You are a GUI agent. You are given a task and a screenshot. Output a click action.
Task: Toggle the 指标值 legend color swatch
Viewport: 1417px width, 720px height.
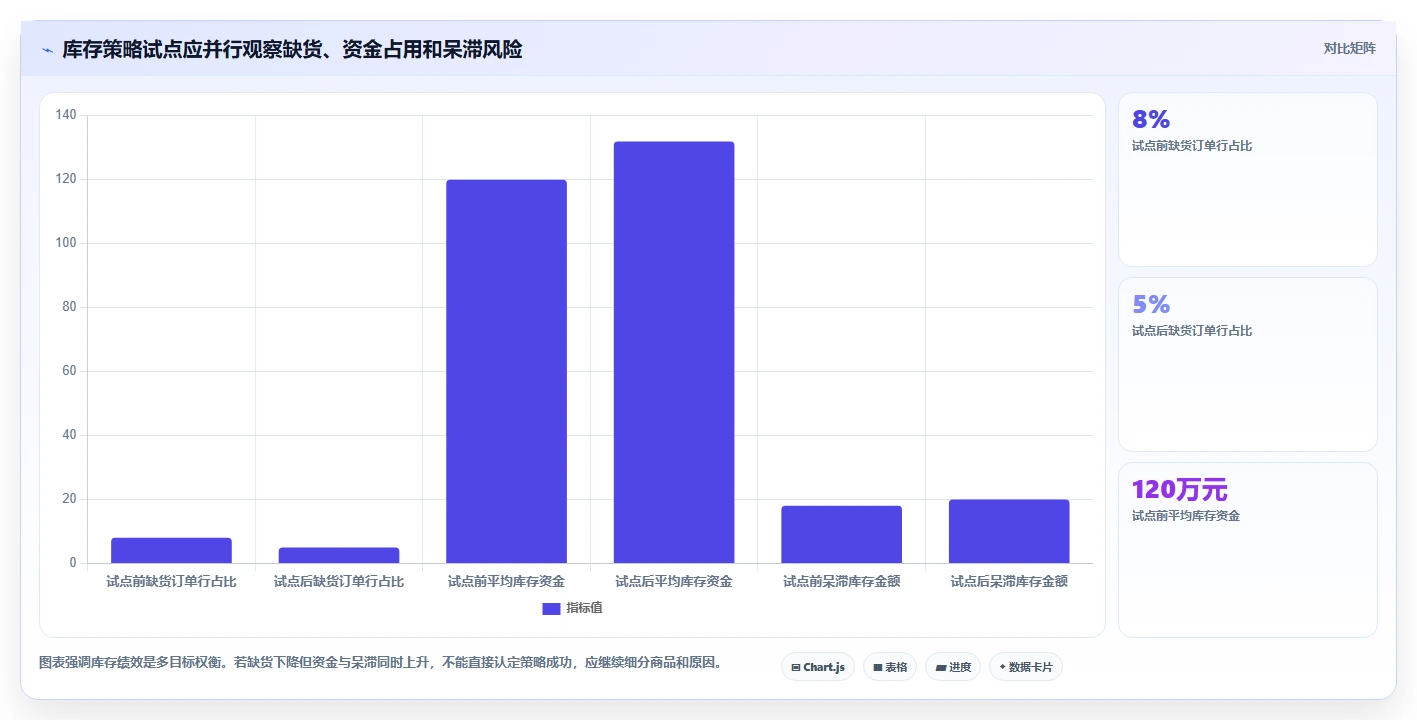(551, 608)
